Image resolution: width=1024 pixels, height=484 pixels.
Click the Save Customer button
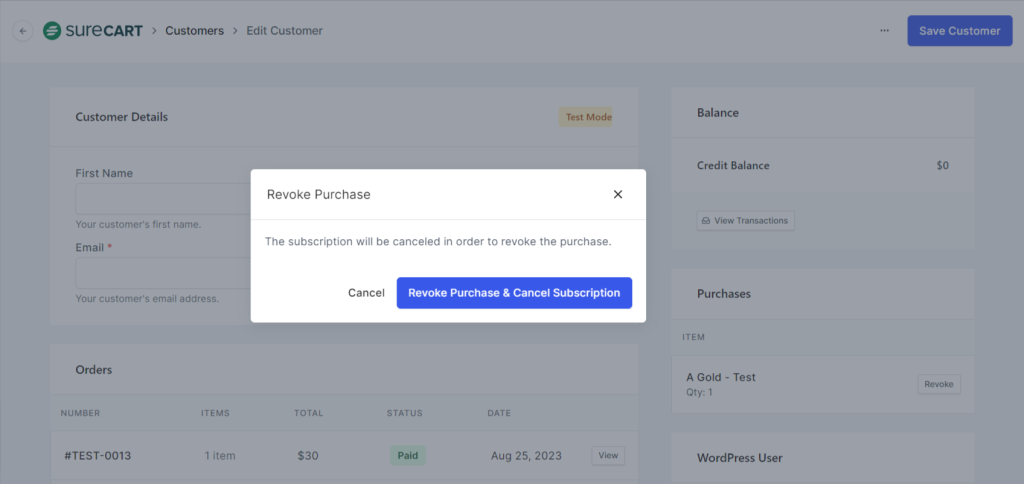(x=959, y=31)
